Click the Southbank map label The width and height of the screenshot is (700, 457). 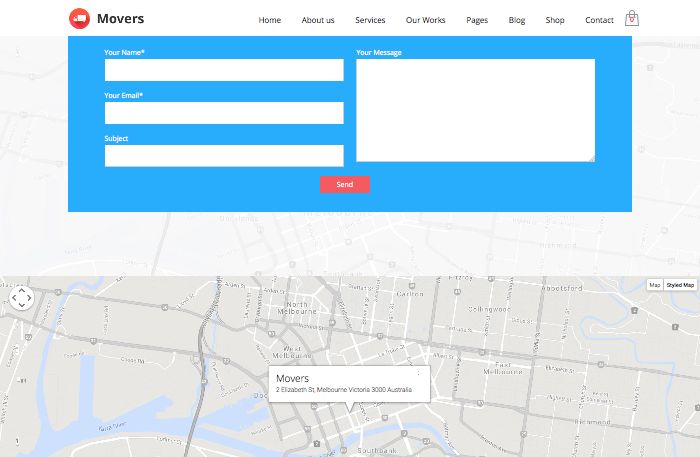[x=377, y=451]
